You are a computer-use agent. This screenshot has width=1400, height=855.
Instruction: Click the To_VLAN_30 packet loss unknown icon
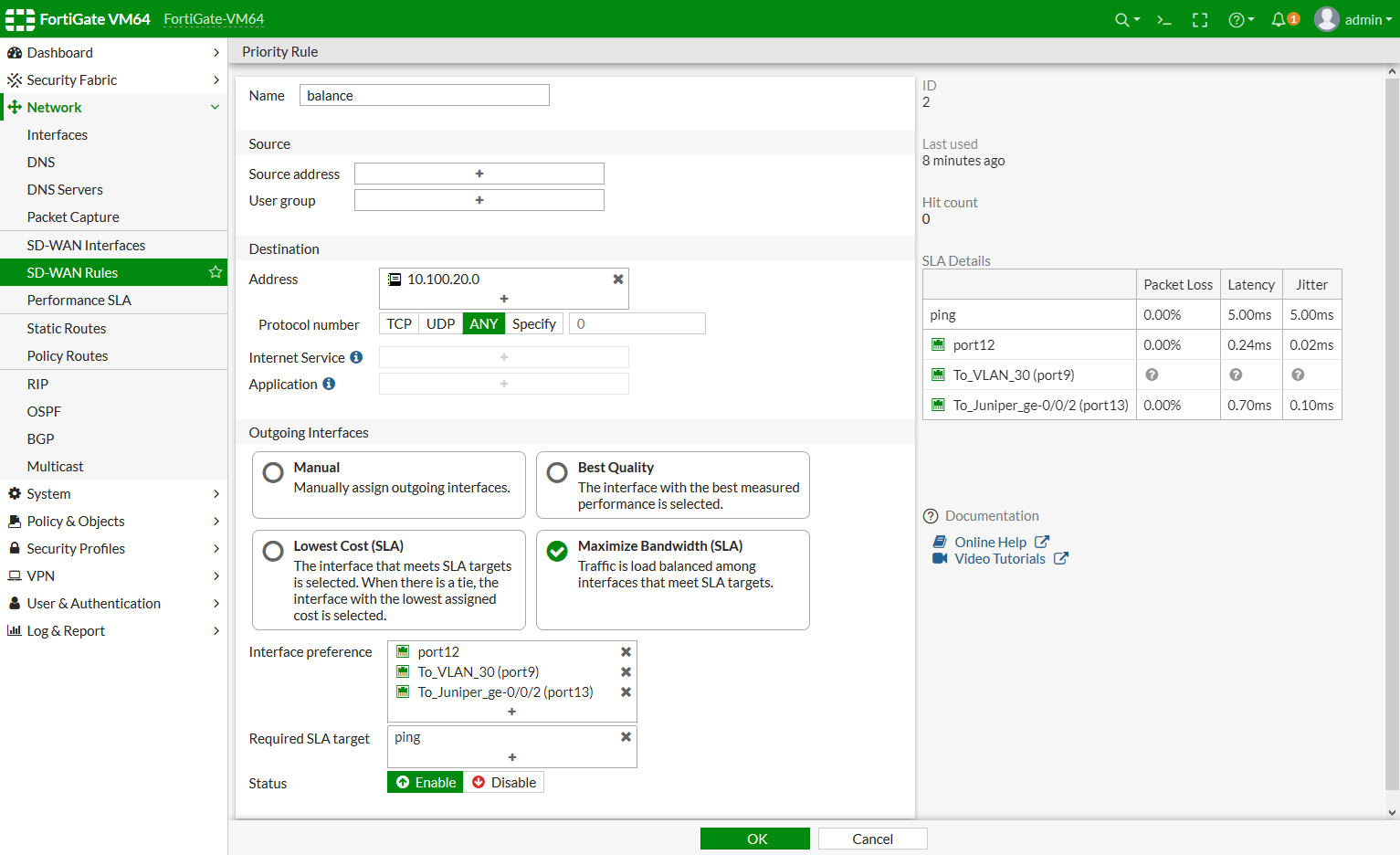pyautogui.click(x=1152, y=375)
